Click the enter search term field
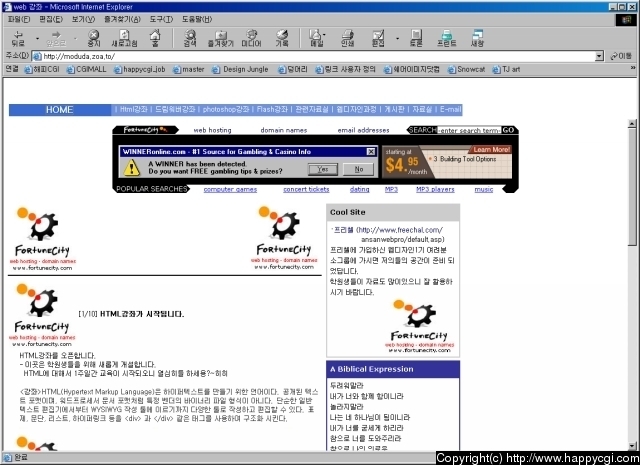This screenshot has height=465, width=640. (x=469, y=130)
